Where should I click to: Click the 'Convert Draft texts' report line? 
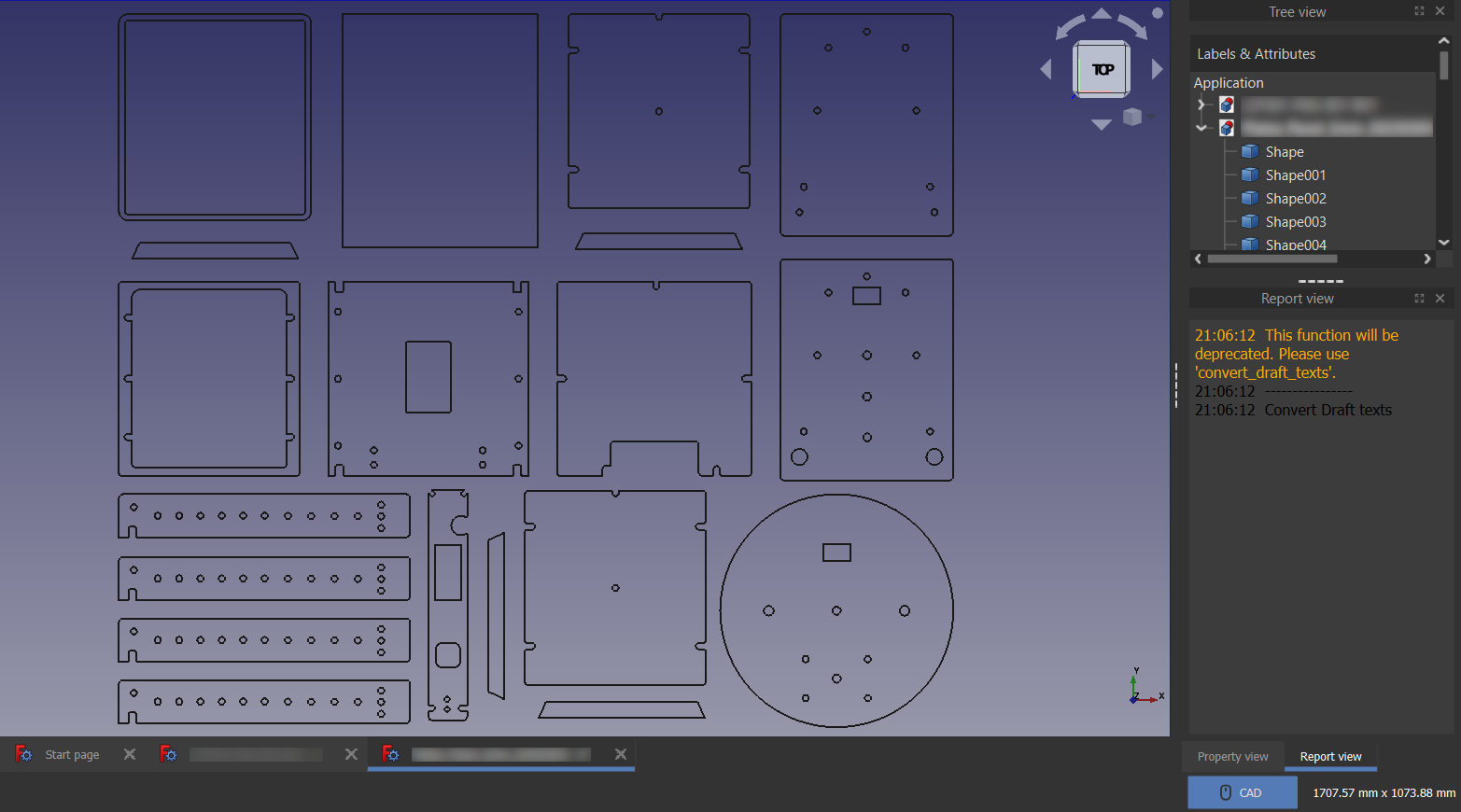(x=1328, y=410)
